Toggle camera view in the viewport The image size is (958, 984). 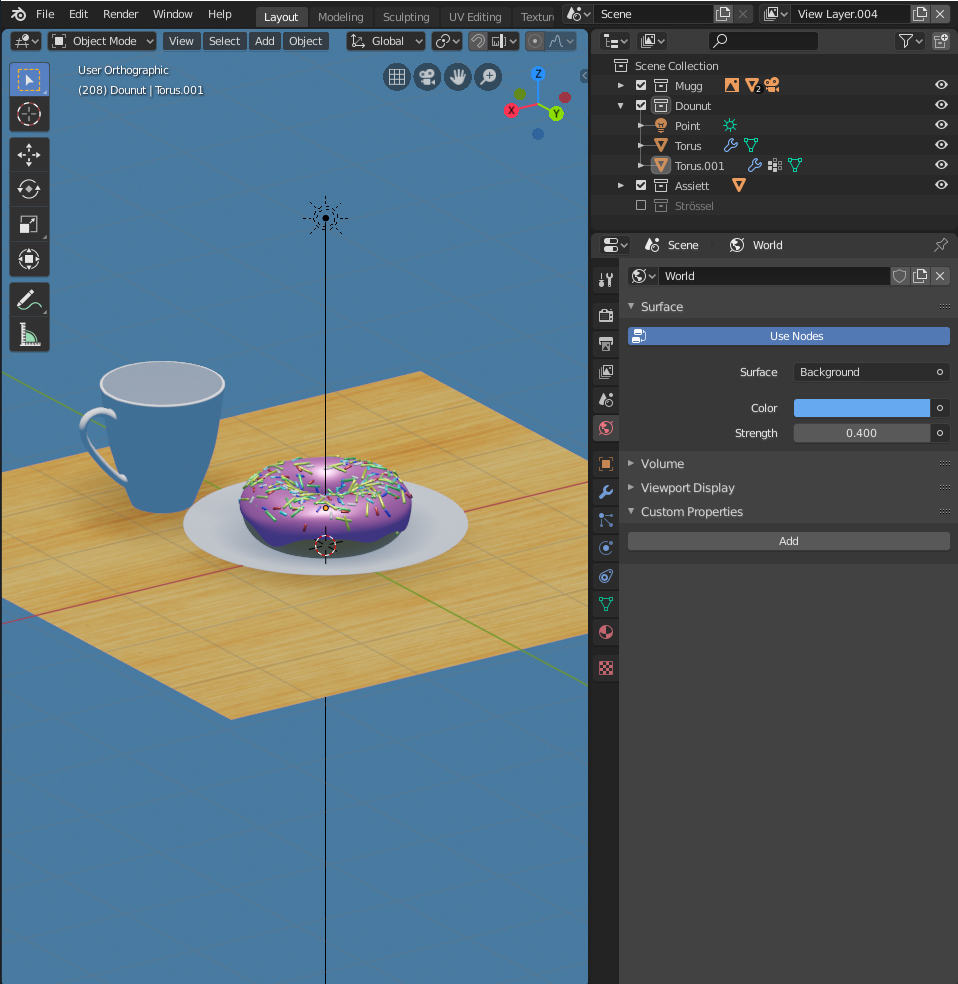point(427,77)
